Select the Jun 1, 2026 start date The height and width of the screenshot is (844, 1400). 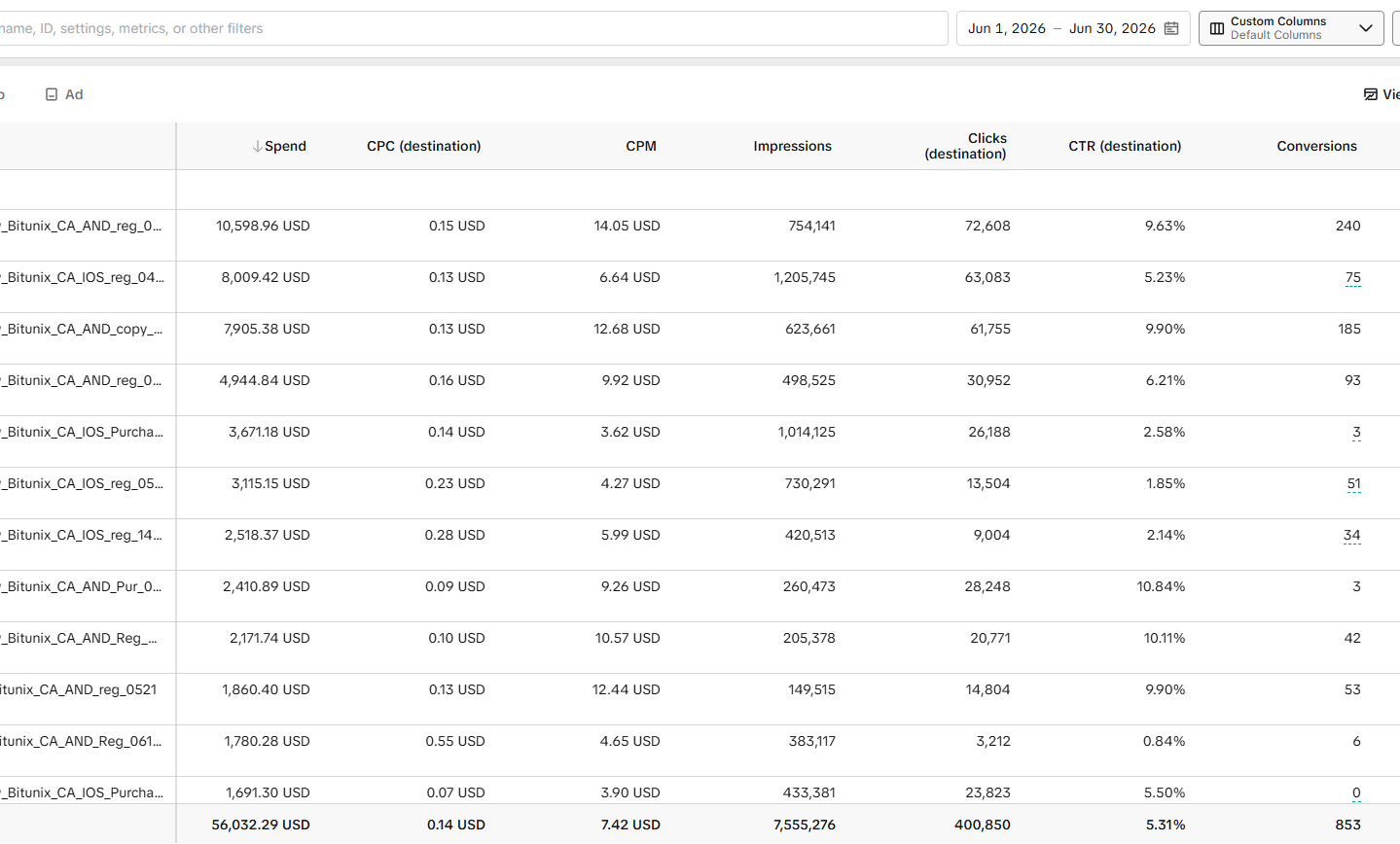click(1007, 28)
